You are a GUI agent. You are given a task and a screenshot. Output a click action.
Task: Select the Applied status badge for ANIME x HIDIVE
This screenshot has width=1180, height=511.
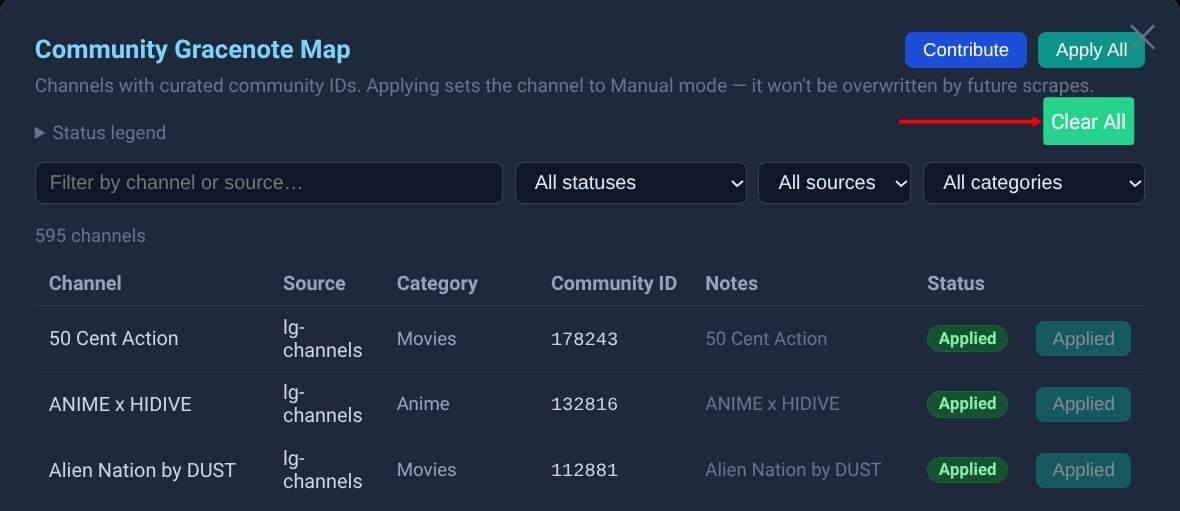pyautogui.click(x=967, y=404)
